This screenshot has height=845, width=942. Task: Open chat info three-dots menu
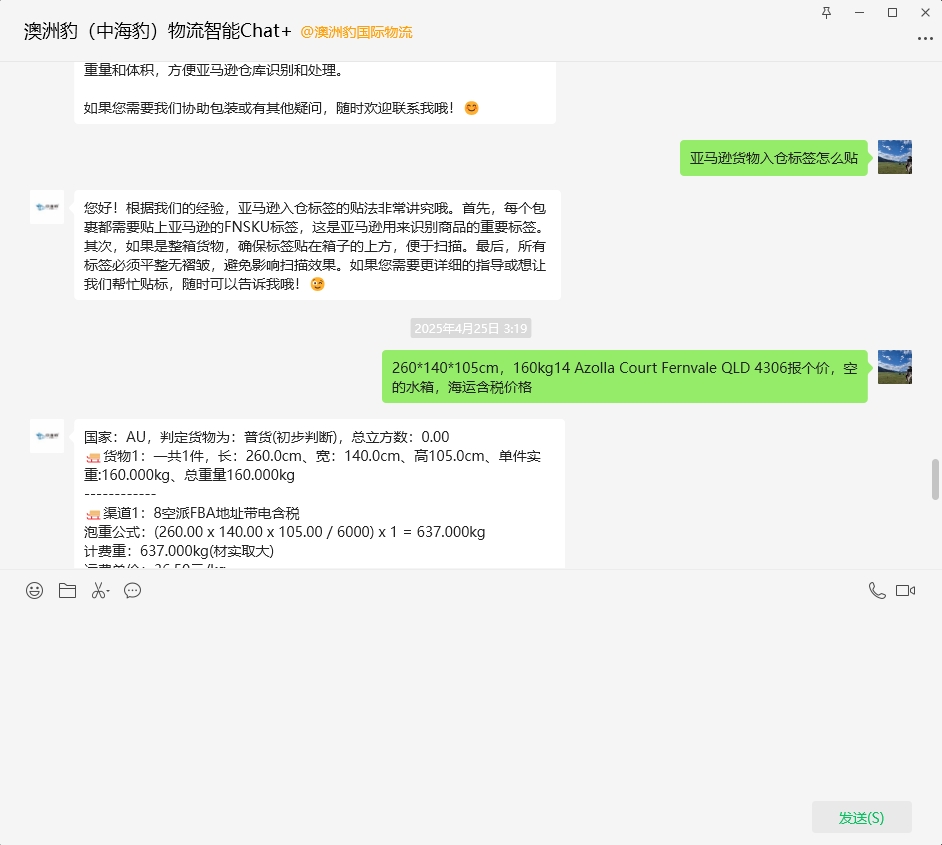tap(925, 38)
